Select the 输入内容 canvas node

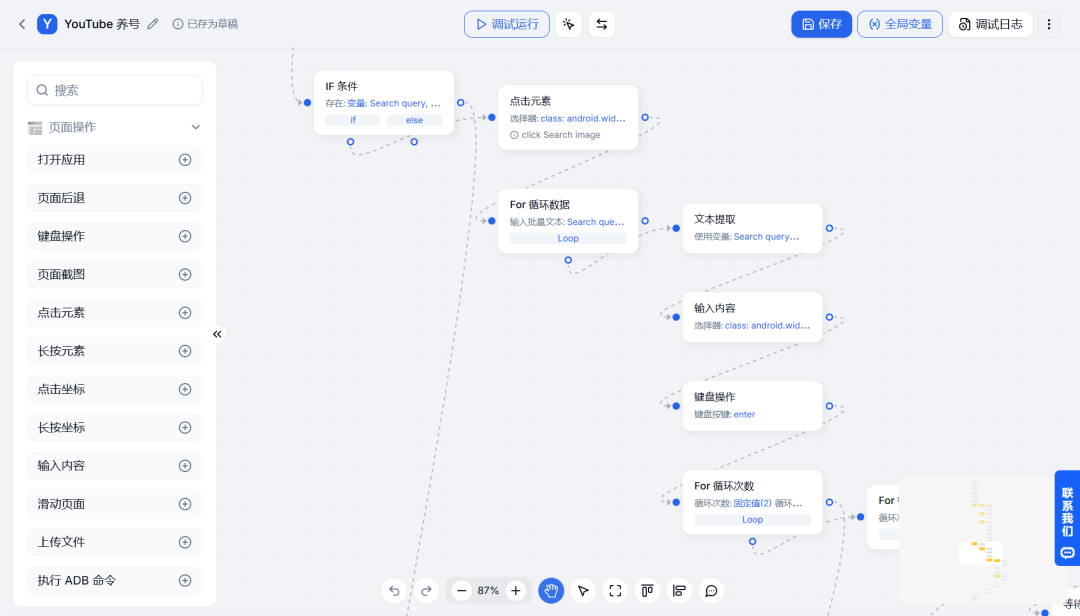click(x=752, y=317)
